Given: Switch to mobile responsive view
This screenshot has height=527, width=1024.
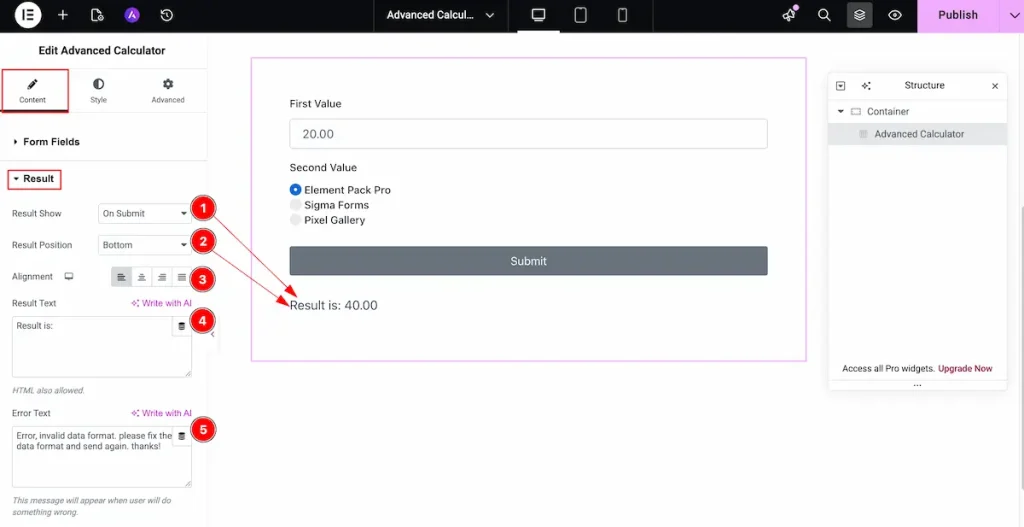Looking at the screenshot, I should tap(622, 15).
